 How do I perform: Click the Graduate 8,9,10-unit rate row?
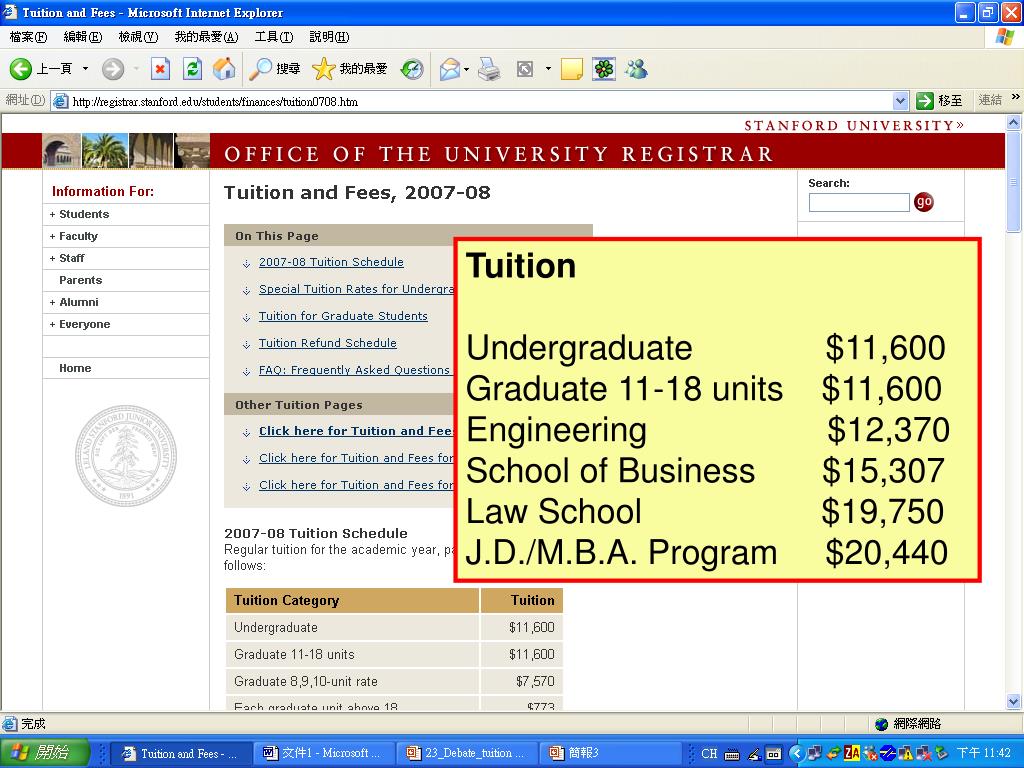click(394, 682)
